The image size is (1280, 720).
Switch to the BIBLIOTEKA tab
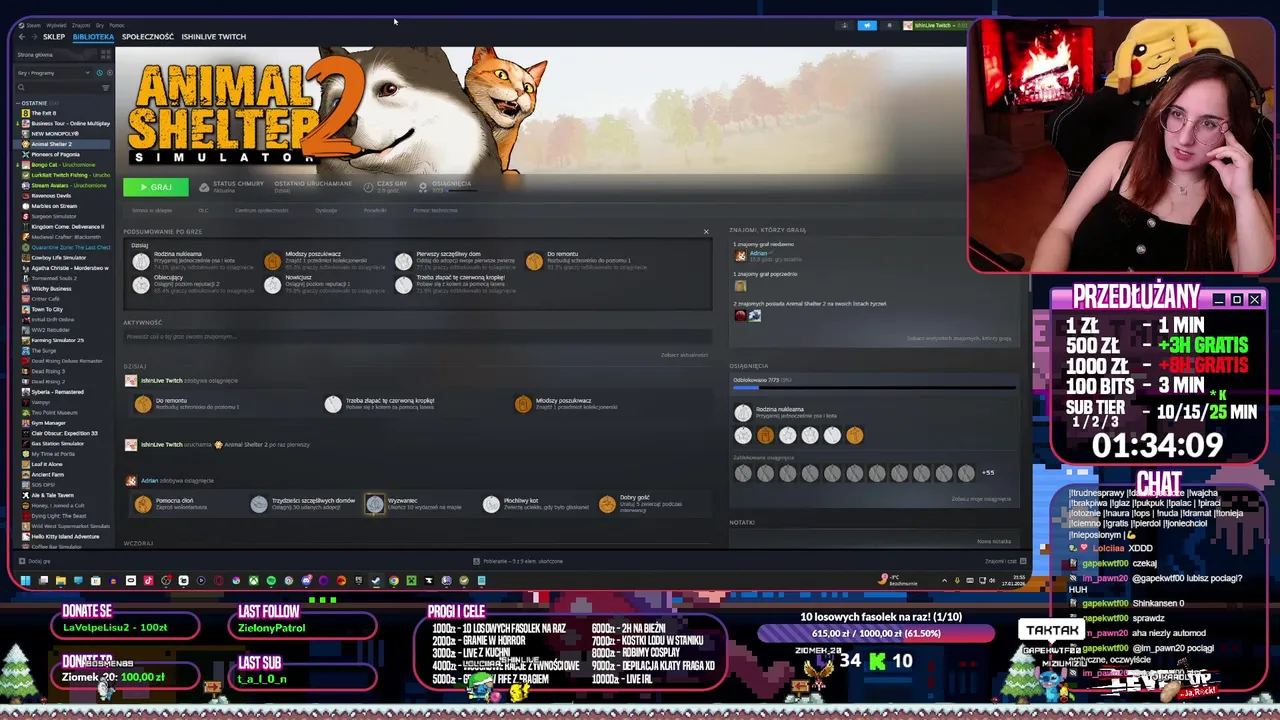click(93, 37)
